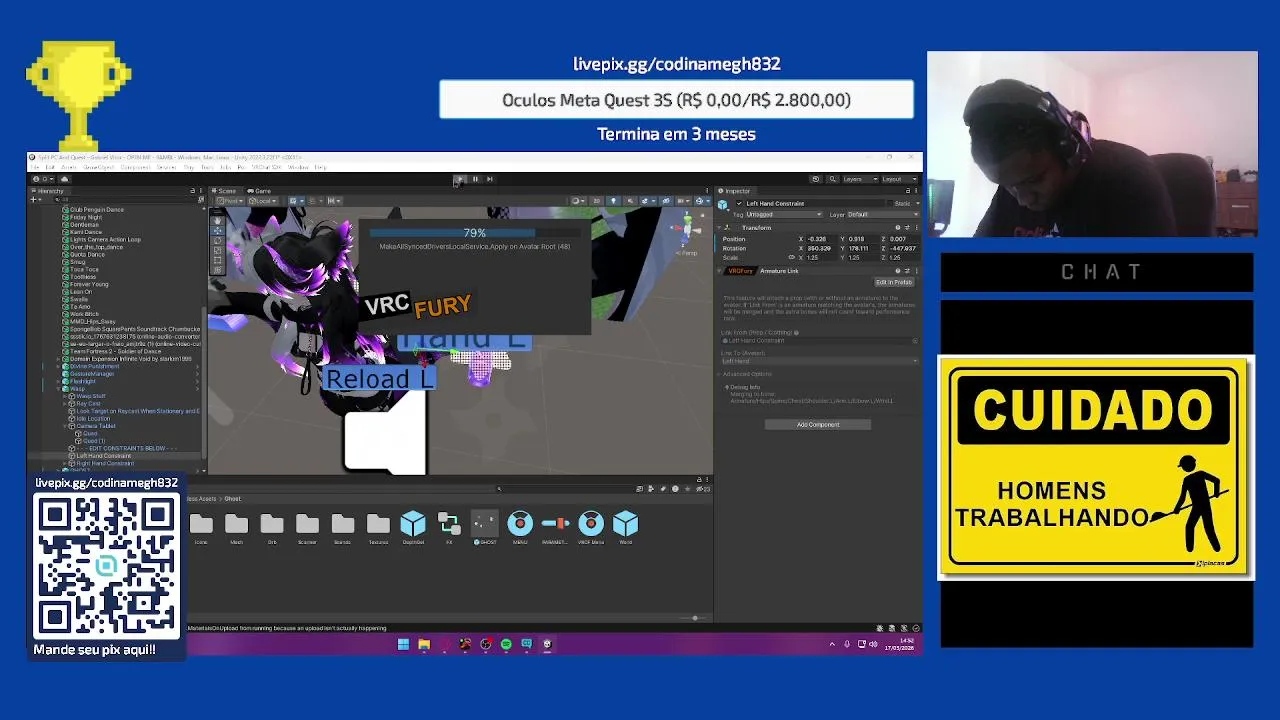Switch to the Scene tab

click(227, 191)
